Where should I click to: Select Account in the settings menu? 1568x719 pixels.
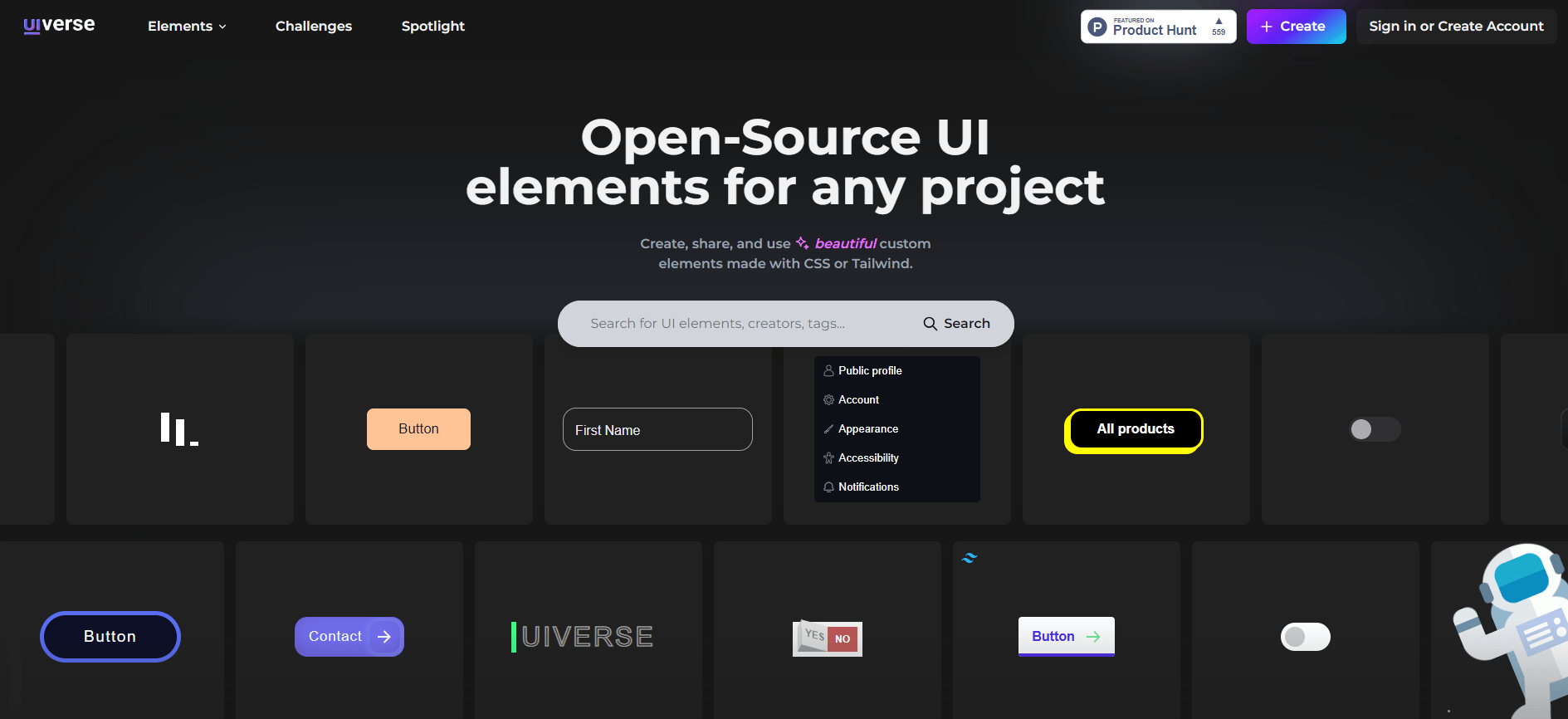tap(896, 400)
